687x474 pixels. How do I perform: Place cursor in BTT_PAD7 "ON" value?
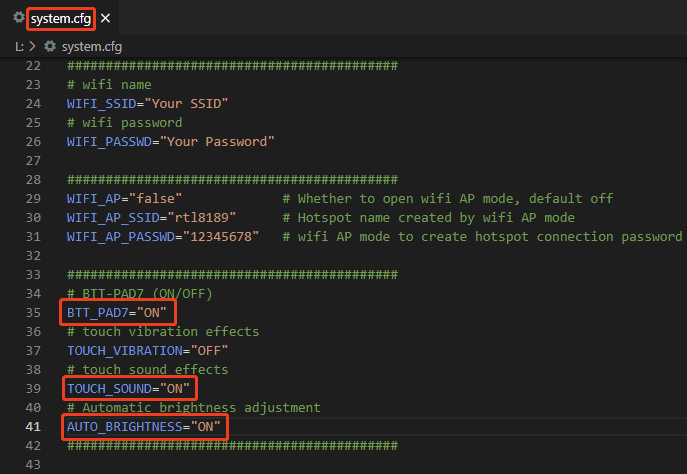point(158,312)
